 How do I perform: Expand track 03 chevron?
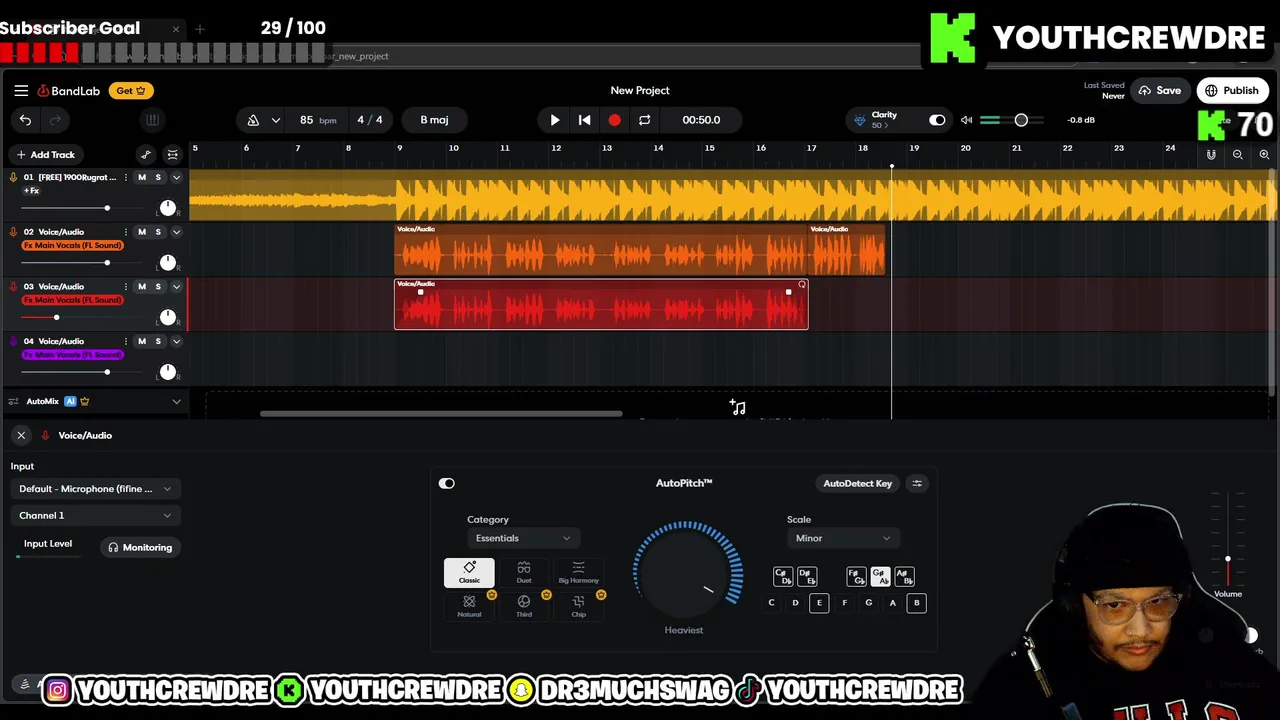[x=176, y=287]
